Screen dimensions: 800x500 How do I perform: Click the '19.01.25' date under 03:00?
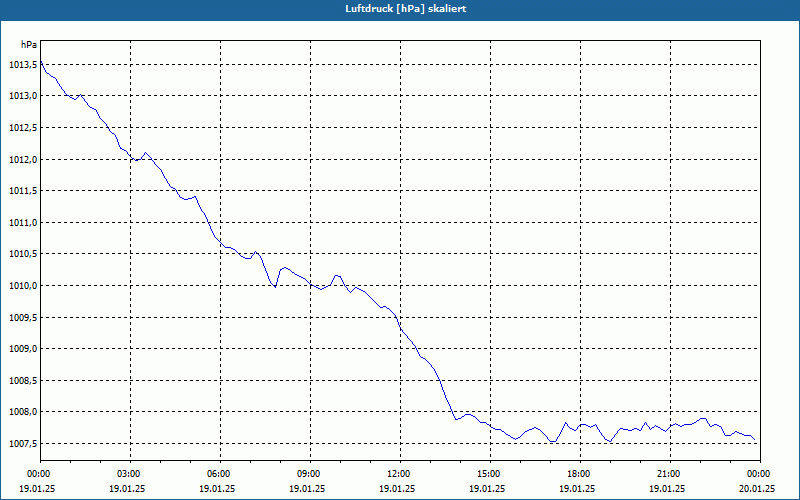pyautogui.click(x=127, y=489)
